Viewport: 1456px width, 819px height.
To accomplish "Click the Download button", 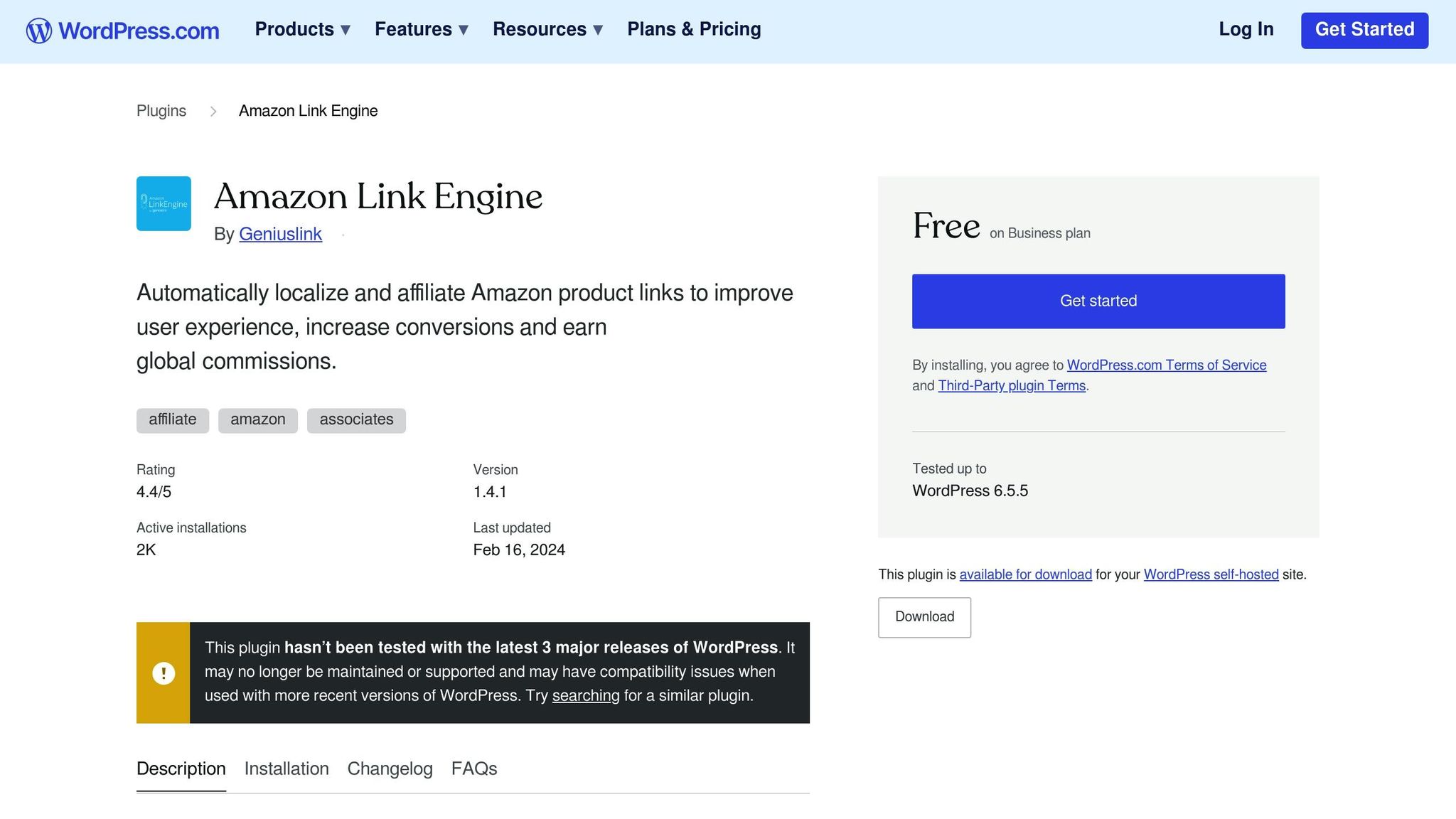I will pyautogui.click(x=924, y=617).
